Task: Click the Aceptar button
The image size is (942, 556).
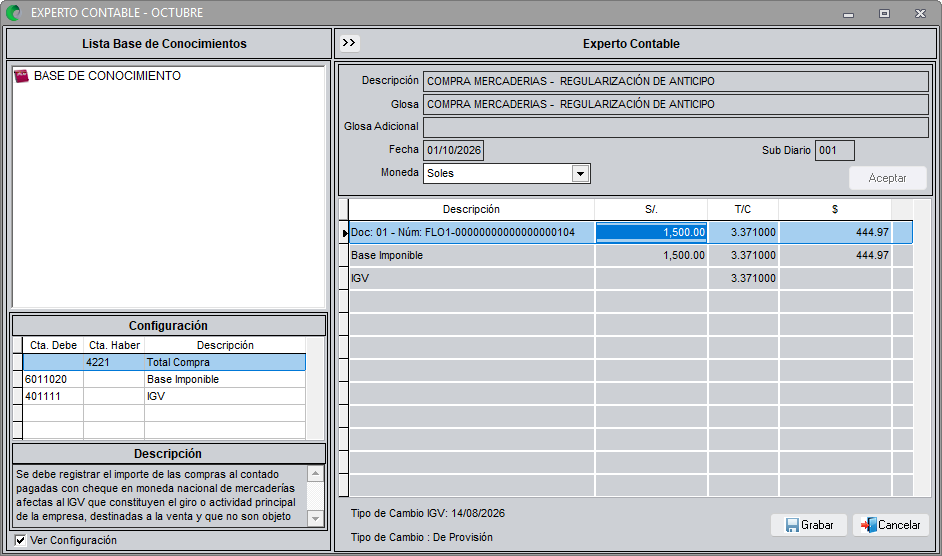Action: click(887, 178)
